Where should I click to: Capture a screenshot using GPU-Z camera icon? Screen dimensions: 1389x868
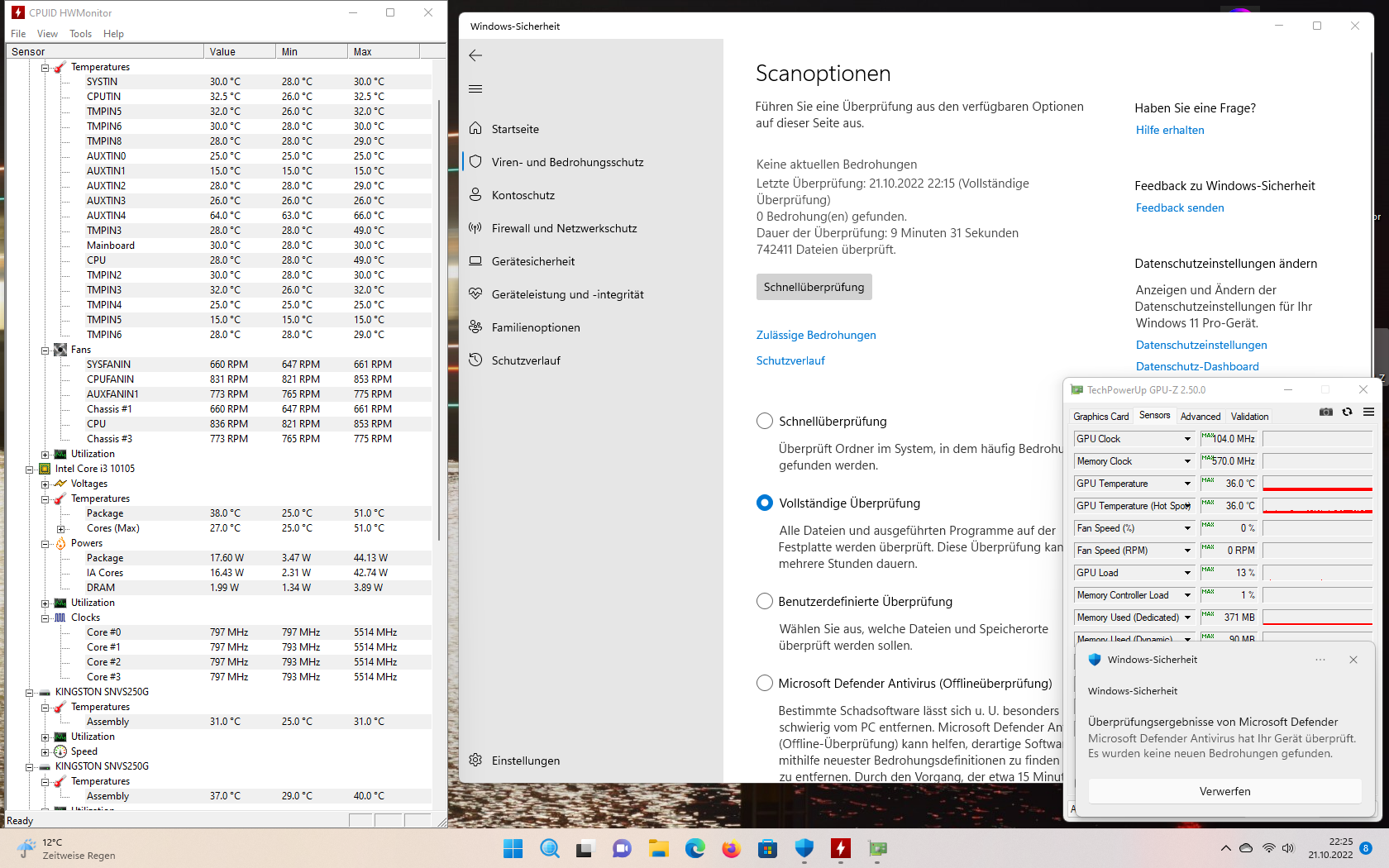pos(1325,411)
